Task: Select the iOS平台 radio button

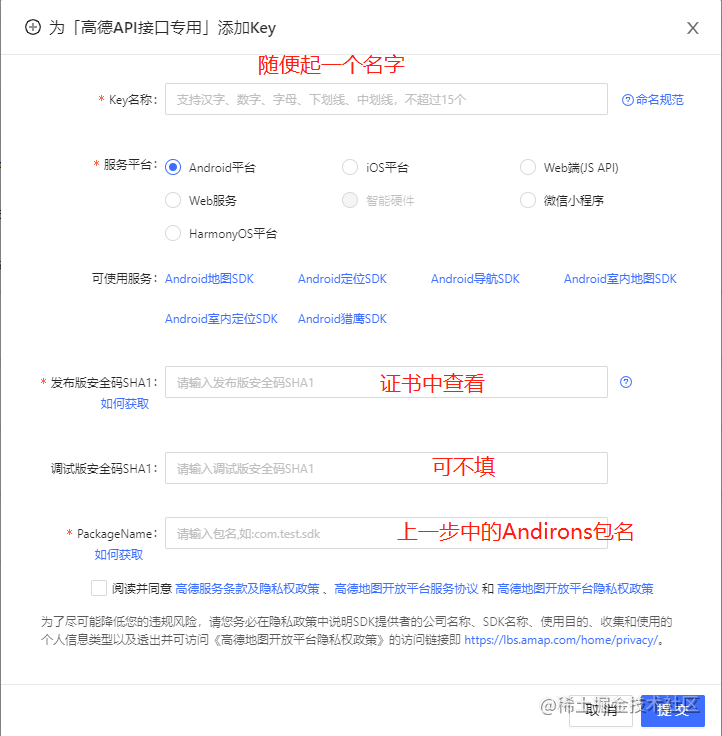Action: tap(350, 167)
